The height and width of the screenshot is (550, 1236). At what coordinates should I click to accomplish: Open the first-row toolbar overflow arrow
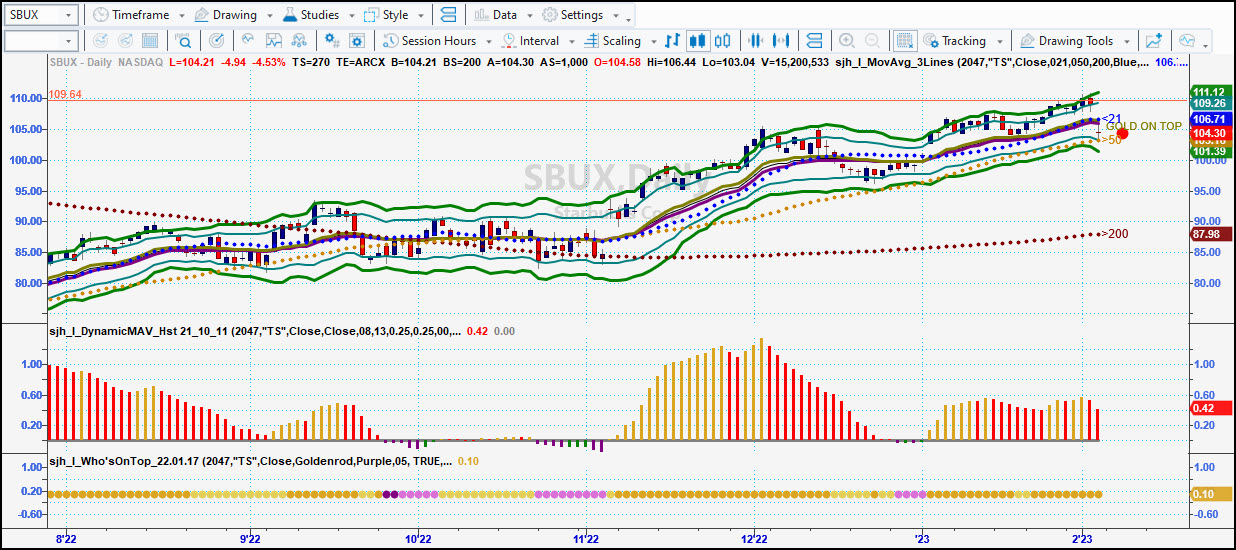(629, 20)
